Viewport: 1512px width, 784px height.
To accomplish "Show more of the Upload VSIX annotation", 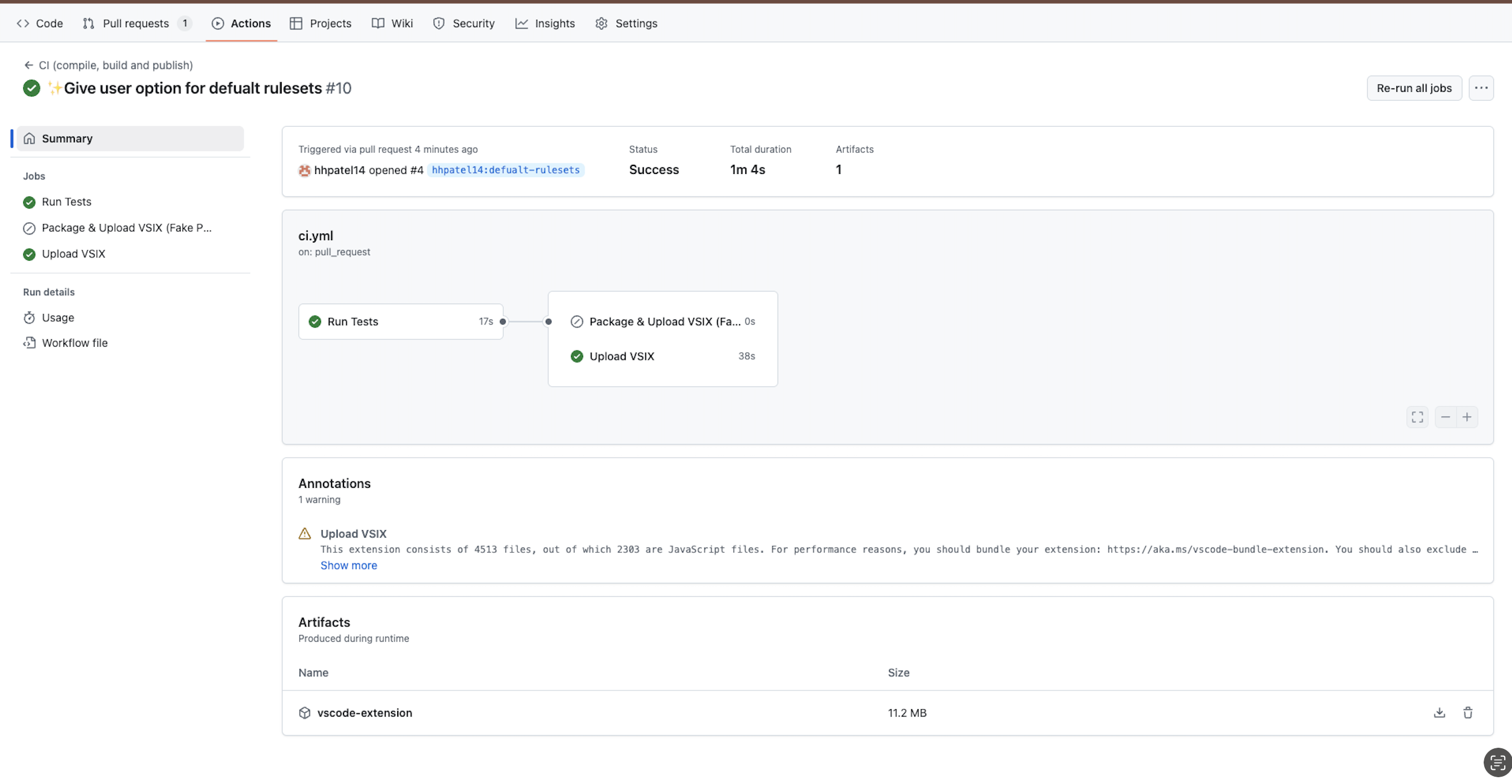I will click(349, 565).
